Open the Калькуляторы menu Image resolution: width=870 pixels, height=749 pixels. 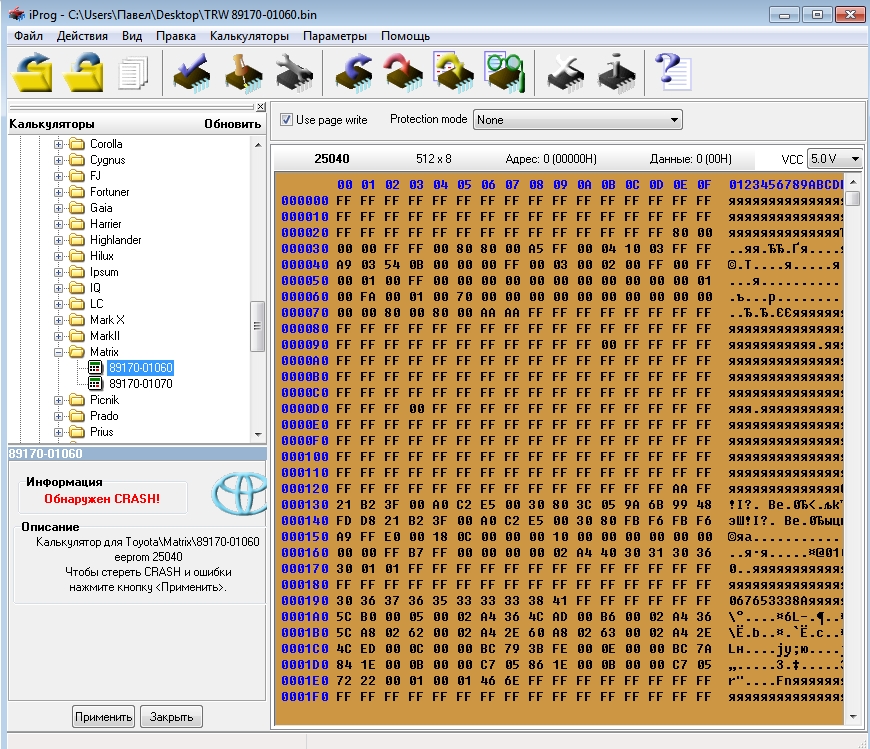point(249,36)
